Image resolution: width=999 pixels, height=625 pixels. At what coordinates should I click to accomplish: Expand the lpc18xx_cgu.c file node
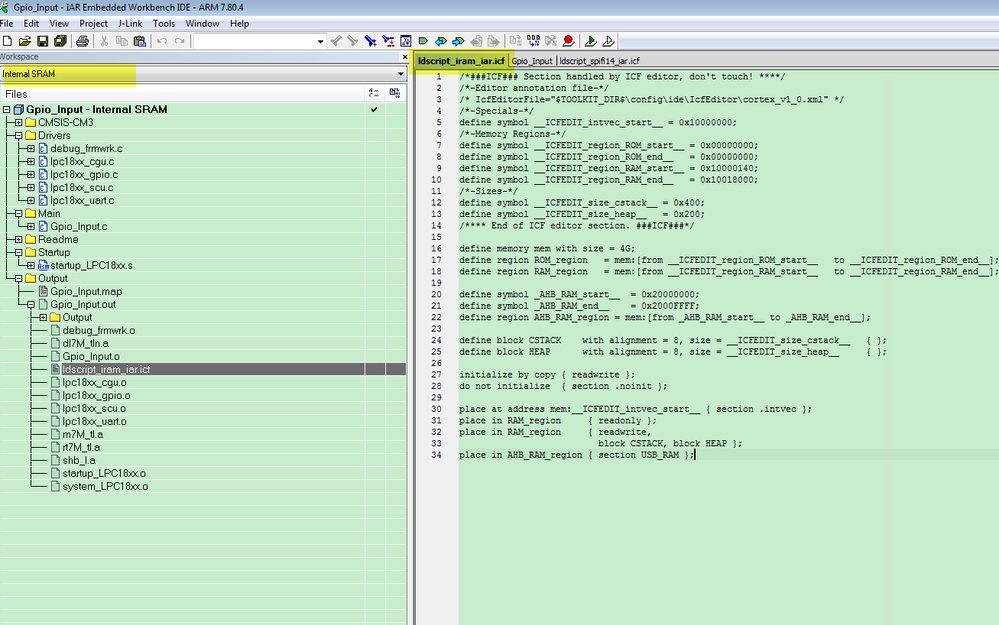31,161
